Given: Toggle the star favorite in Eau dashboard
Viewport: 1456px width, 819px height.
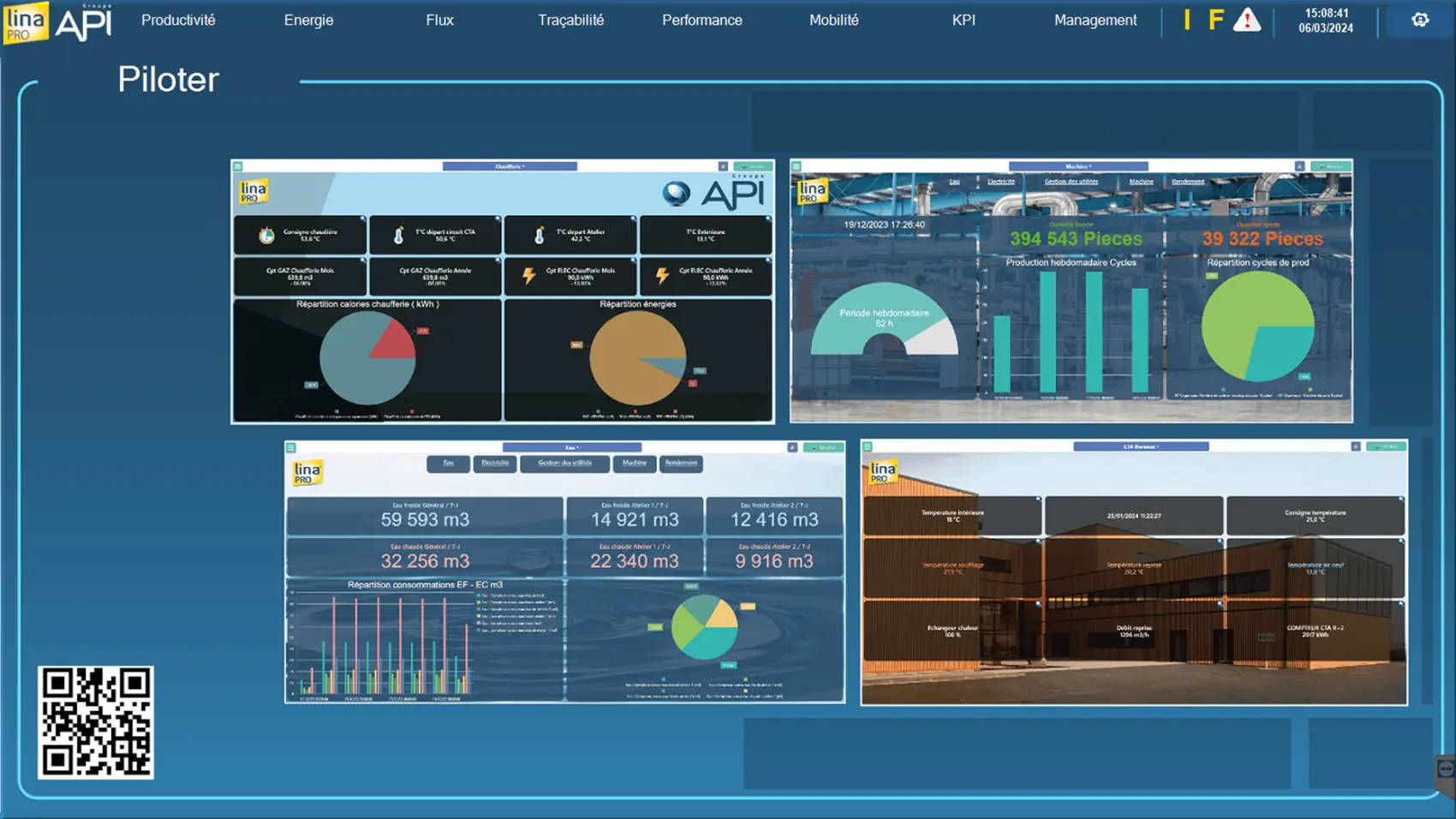Looking at the screenshot, I should pyautogui.click(x=792, y=447).
